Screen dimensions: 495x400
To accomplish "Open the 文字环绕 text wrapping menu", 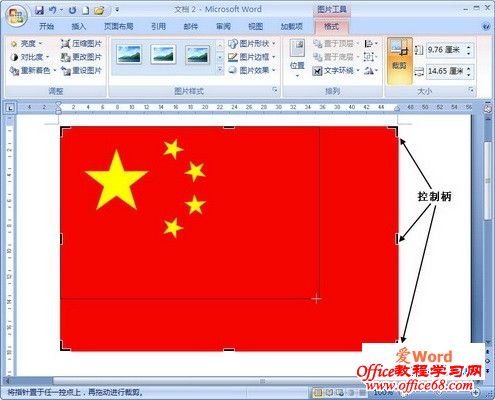I will (x=336, y=70).
